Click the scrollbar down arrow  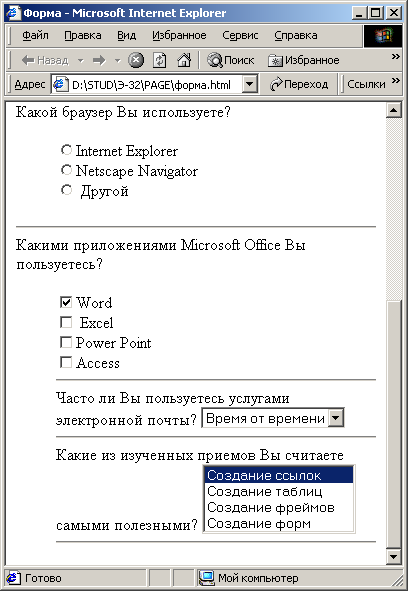394,556
